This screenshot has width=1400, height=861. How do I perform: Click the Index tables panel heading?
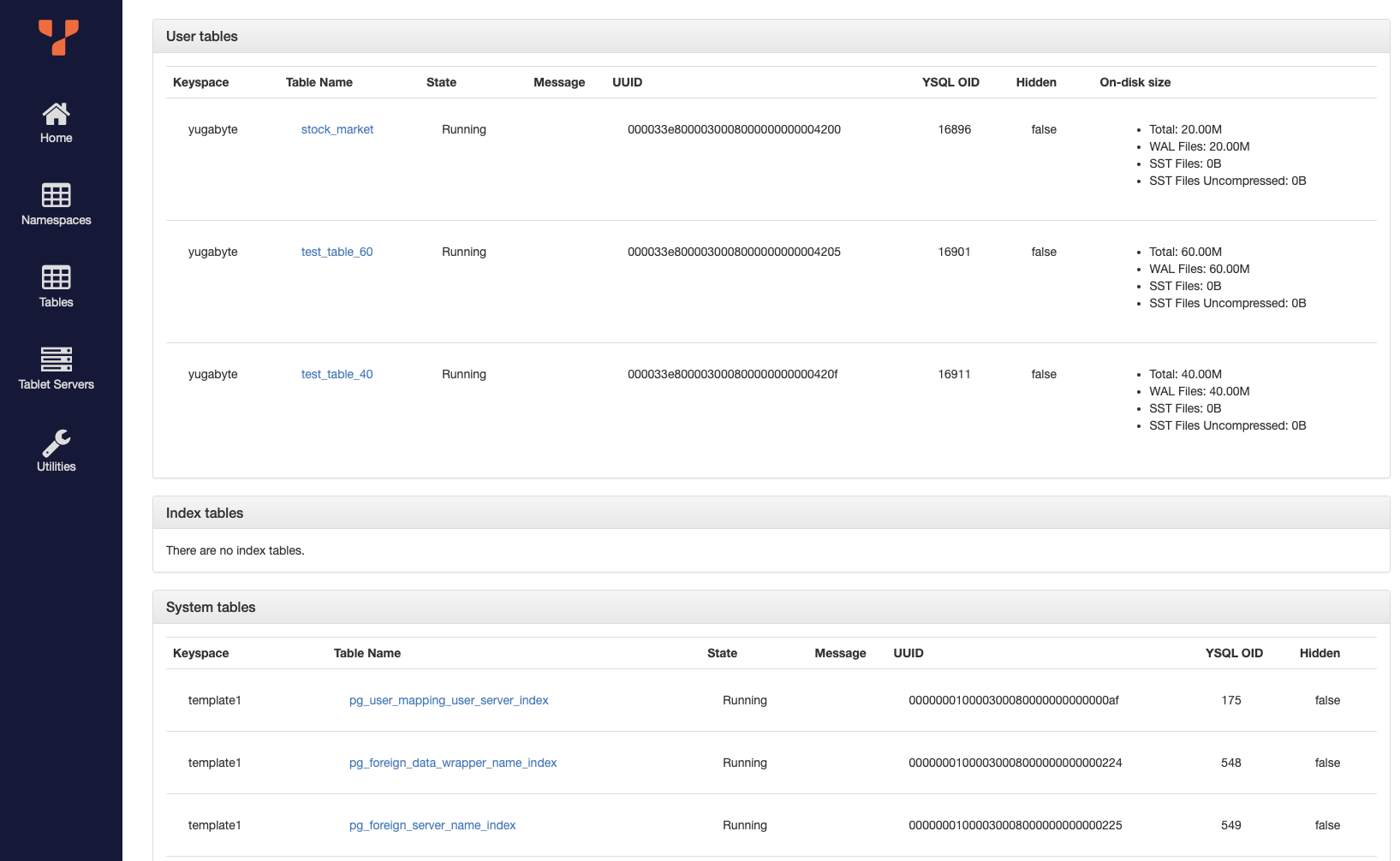(x=205, y=513)
